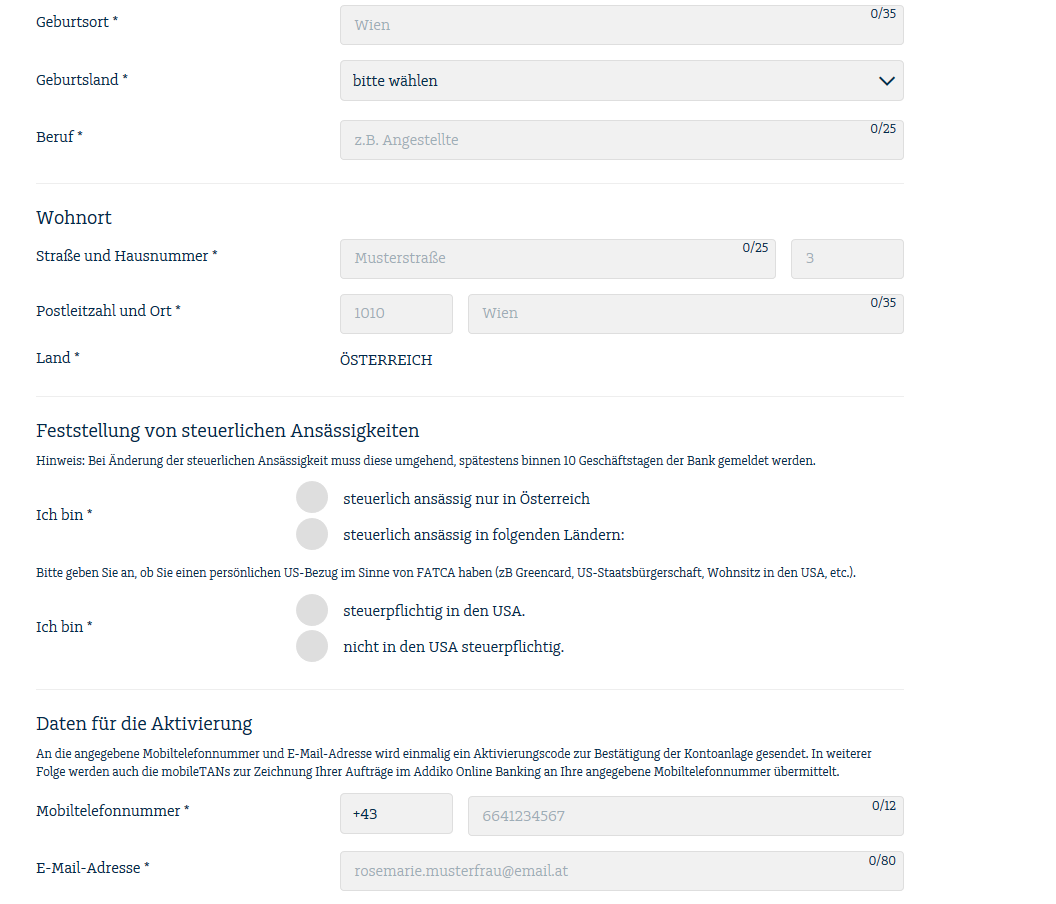Viewport: 1056px width, 904px height.
Task: Select "steuerpflichtig in den USA"
Action: pos(312,609)
